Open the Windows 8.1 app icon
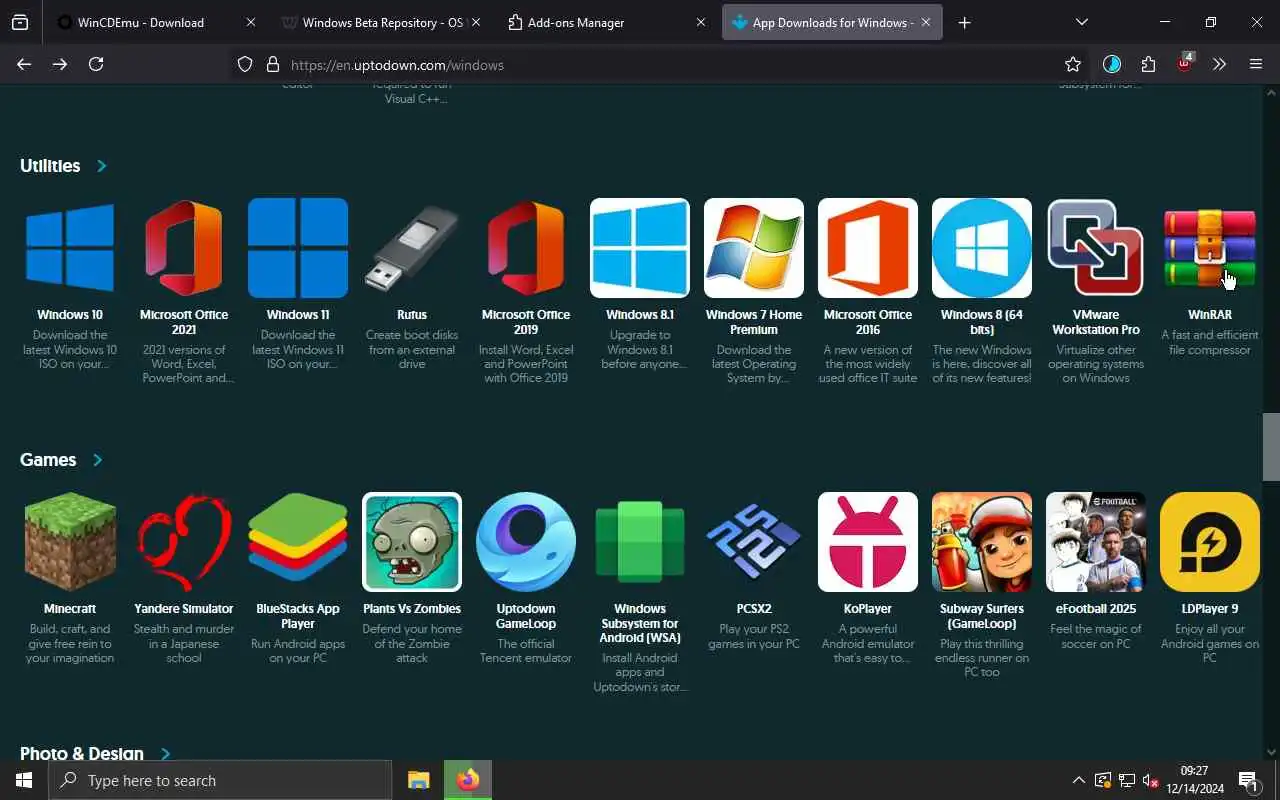Viewport: 1280px width, 800px height. coord(640,248)
